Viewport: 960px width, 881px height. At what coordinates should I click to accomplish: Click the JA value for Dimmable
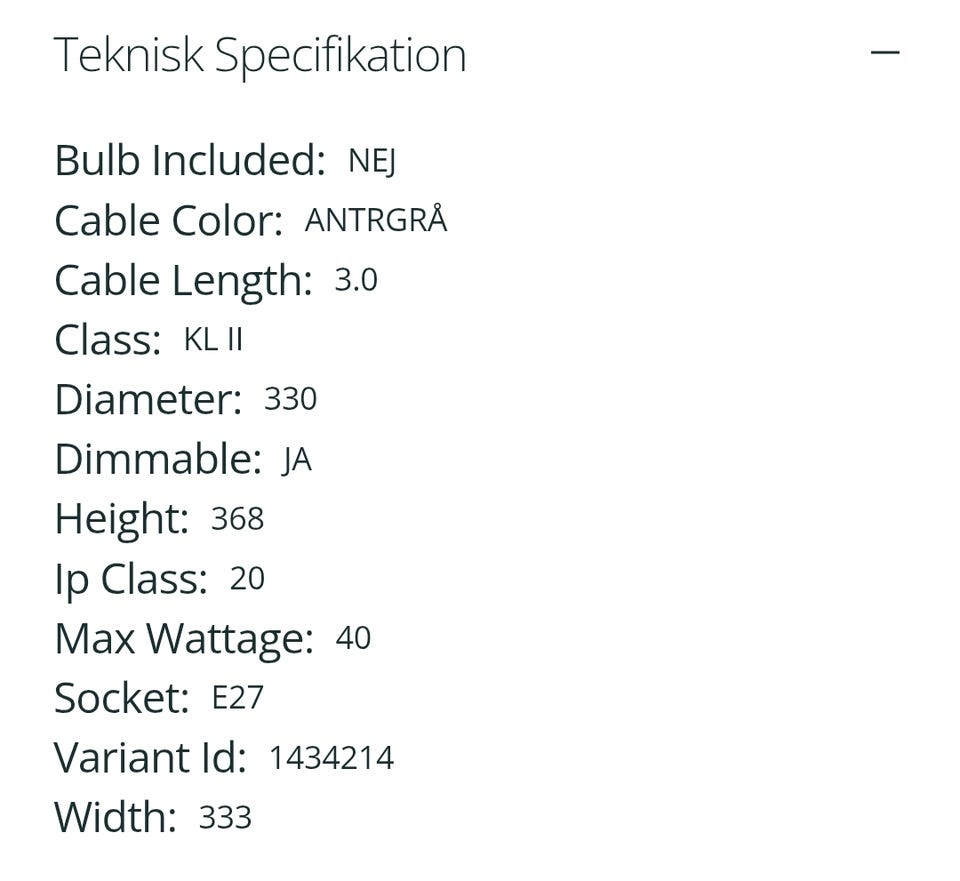click(297, 461)
